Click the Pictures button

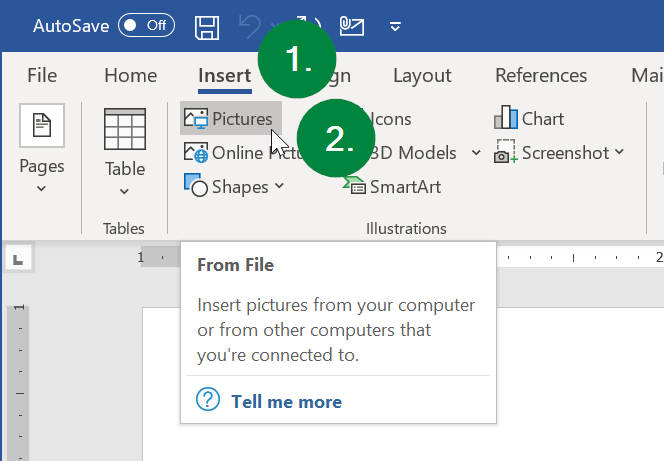point(231,118)
